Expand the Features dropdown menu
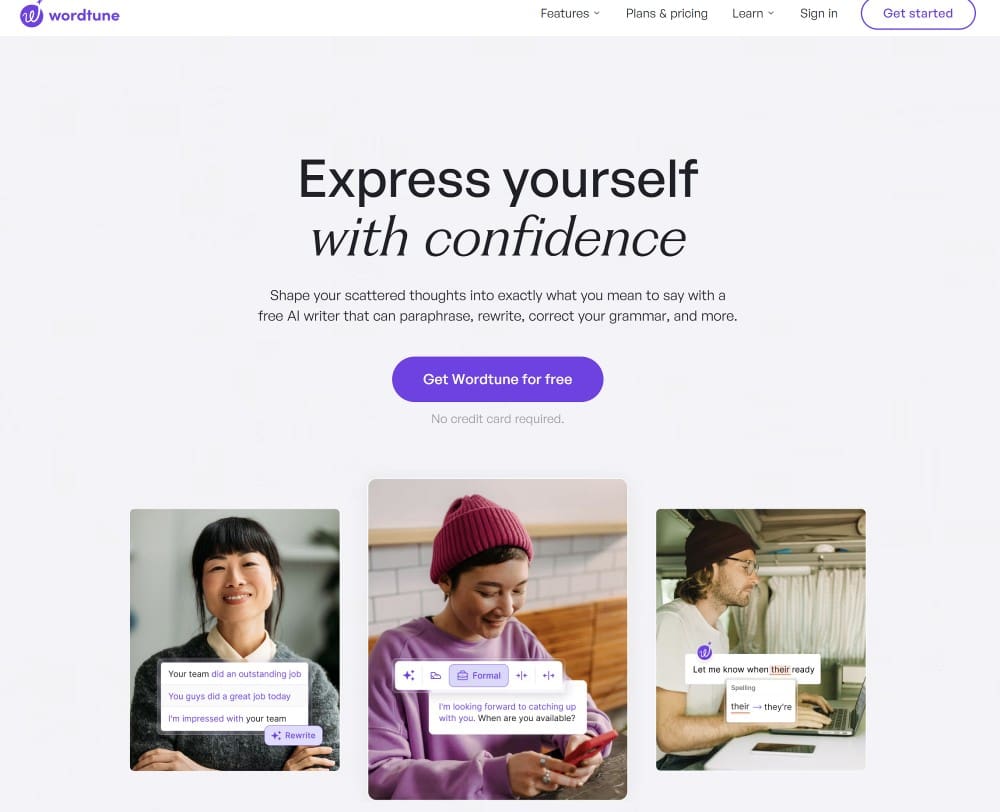Screen dimensions: 1000x812 click(x=570, y=13)
